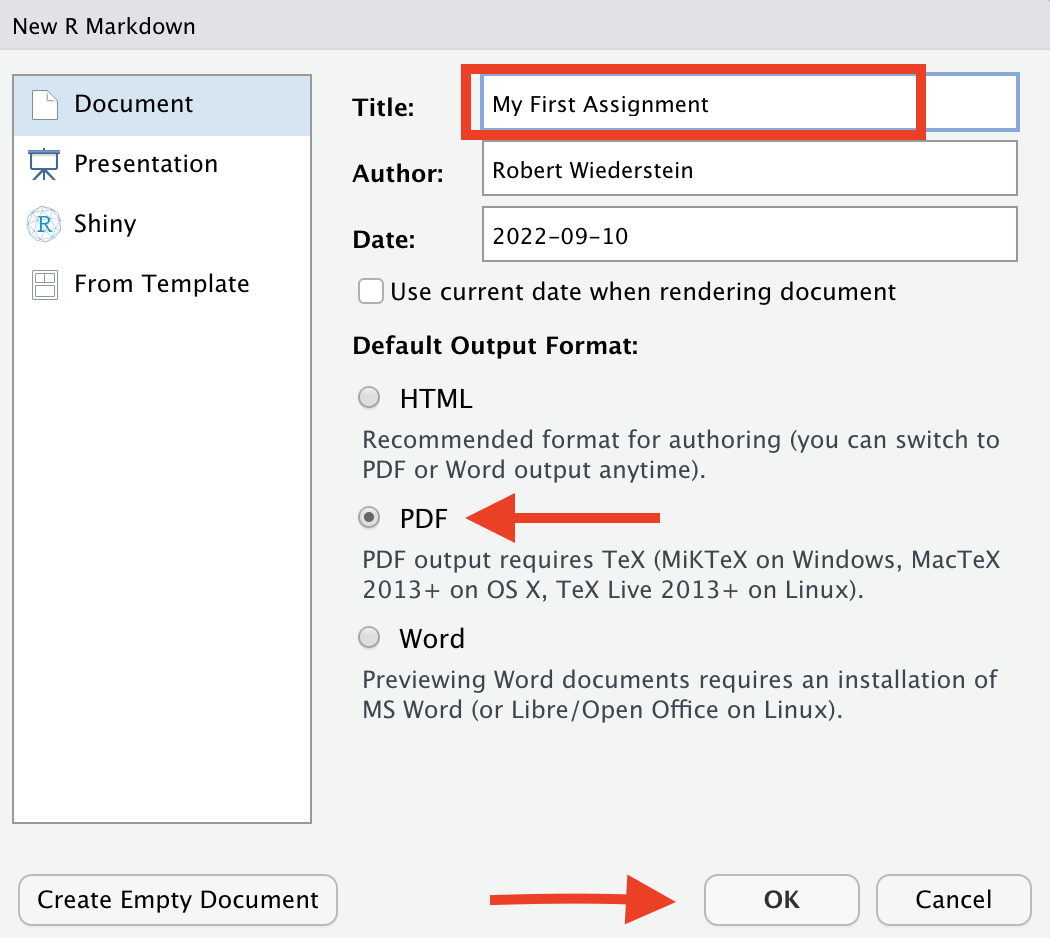
Task: Click the HTML format label text
Action: [x=436, y=398]
